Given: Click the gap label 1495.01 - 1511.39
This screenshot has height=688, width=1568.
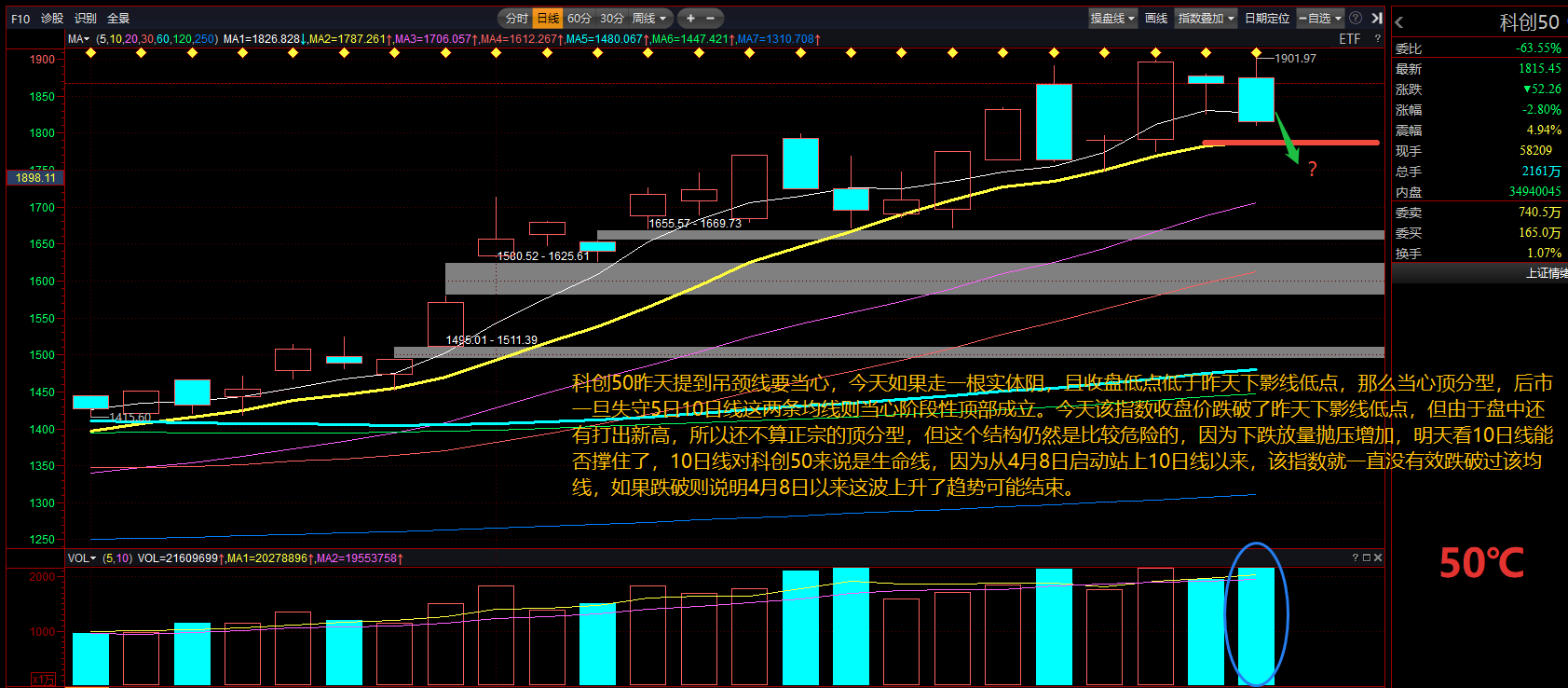Looking at the screenshot, I should 491,339.
